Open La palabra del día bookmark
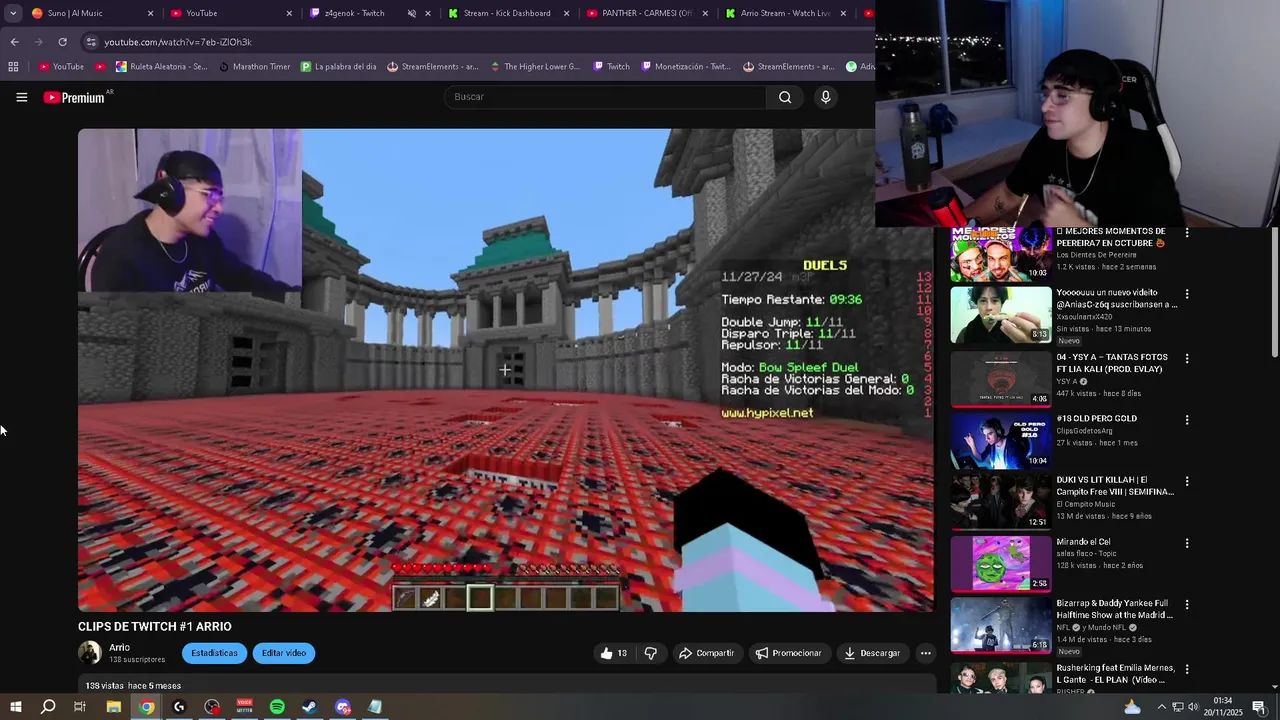Image resolution: width=1280 pixels, height=720 pixels. click(x=339, y=67)
